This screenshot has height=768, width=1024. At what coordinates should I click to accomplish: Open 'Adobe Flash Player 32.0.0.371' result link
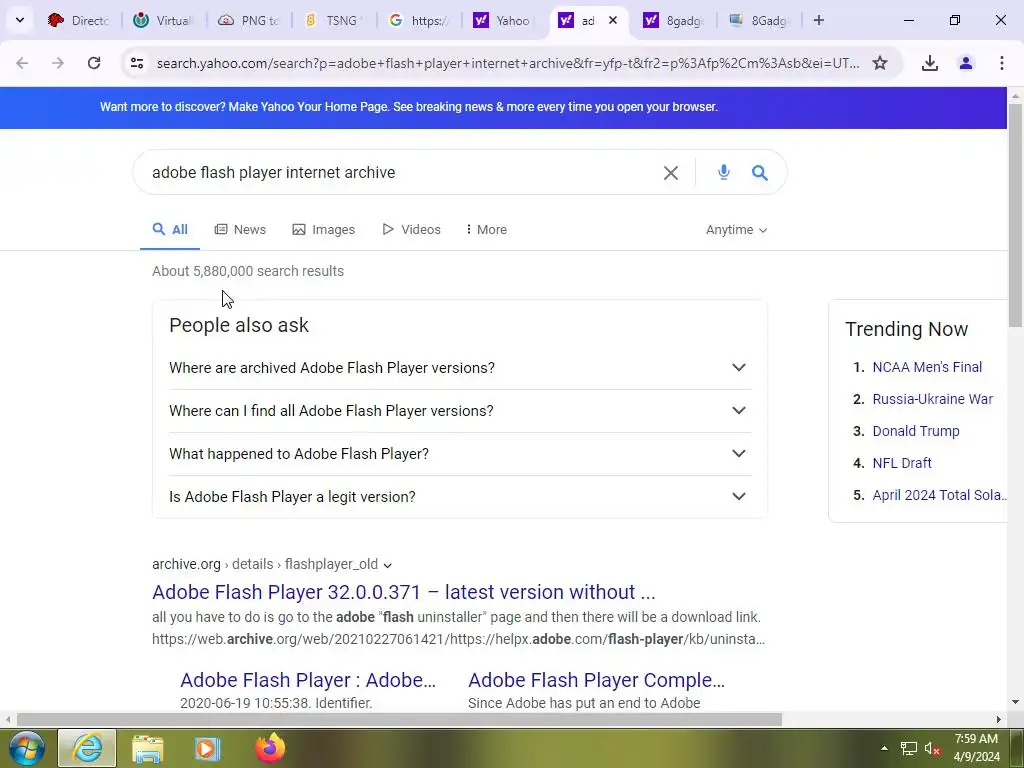(404, 592)
